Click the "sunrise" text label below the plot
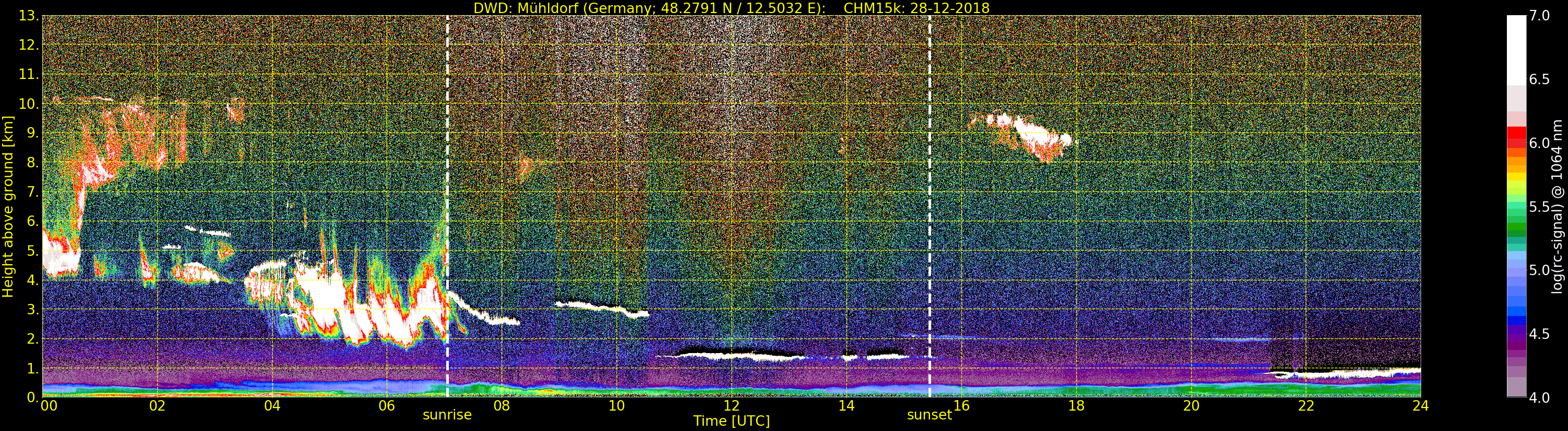The height and width of the screenshot is (431, 1568). (x=447, y=415)
